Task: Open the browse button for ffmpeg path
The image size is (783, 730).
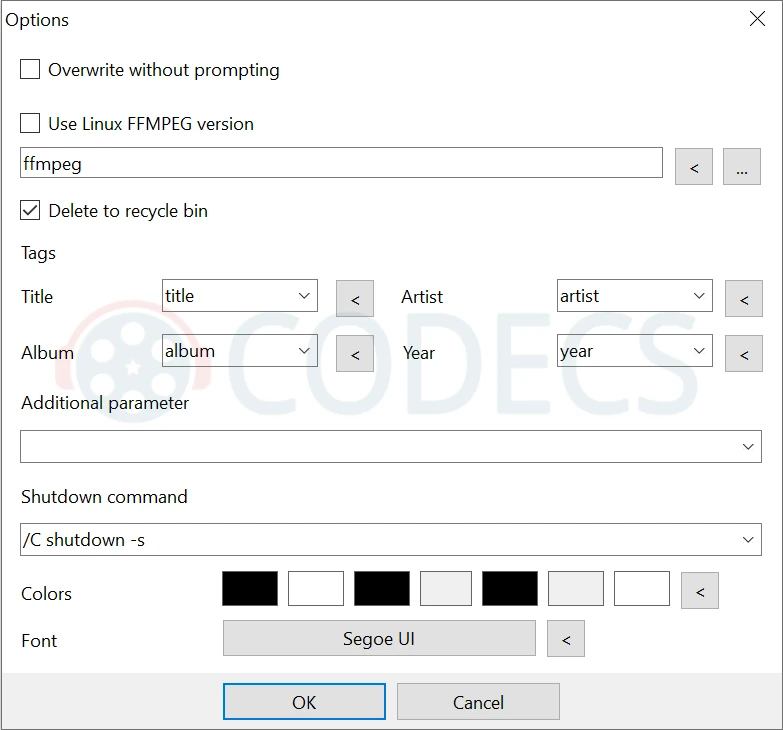Action: pyautogui.click(x=742, y=167)
